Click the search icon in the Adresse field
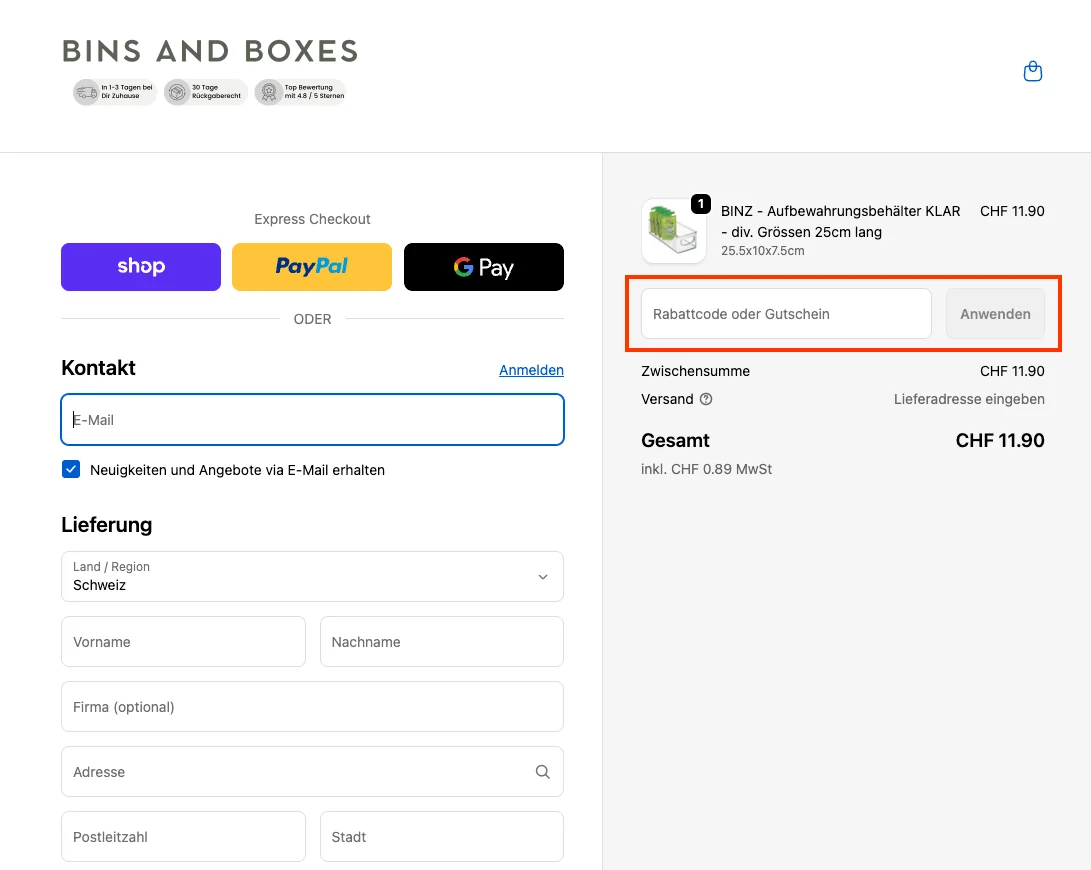 pos(542,771)
